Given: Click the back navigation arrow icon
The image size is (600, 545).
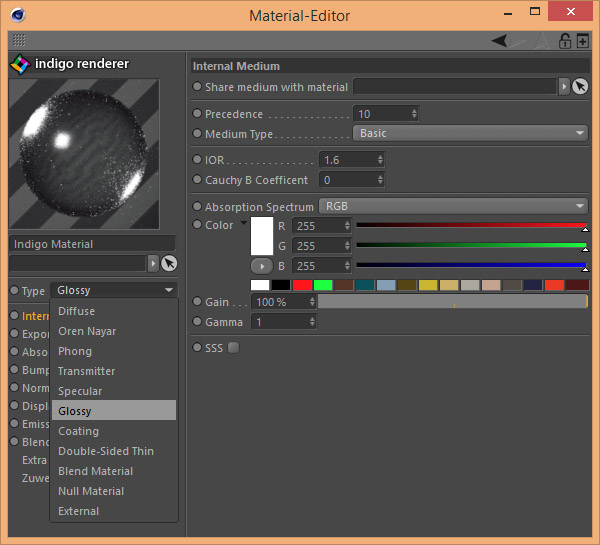Looking at the screenshot, I should [501, 41].
